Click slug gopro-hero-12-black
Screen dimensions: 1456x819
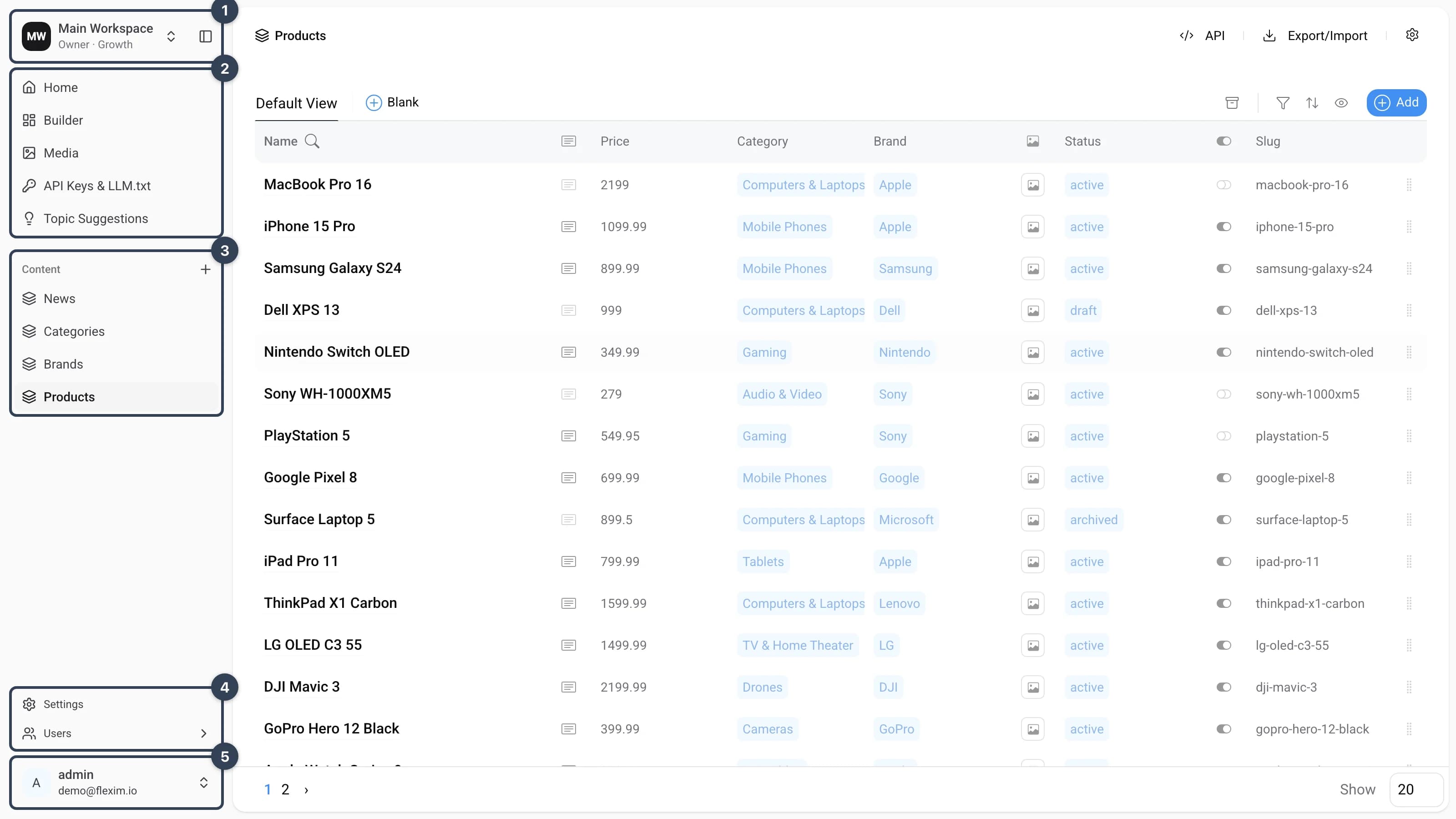[1312, 728]
